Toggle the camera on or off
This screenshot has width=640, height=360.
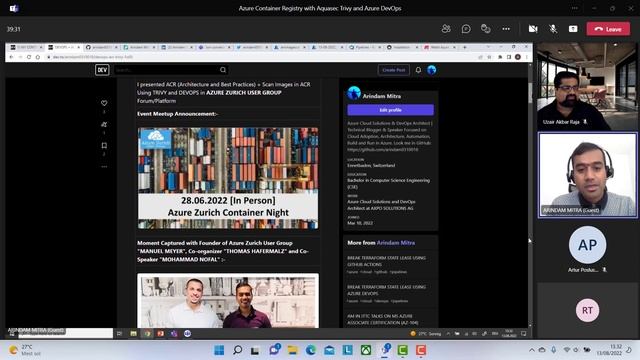coord(533,29)
